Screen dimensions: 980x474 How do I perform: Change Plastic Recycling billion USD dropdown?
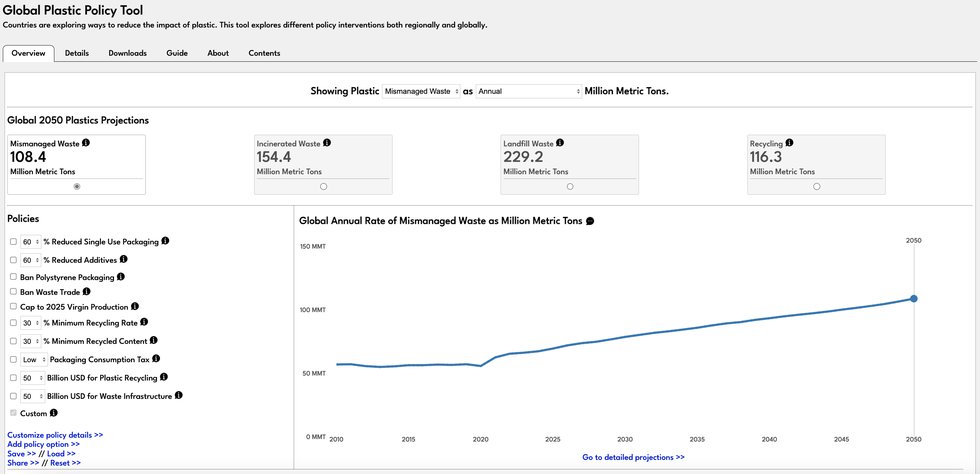32,378
